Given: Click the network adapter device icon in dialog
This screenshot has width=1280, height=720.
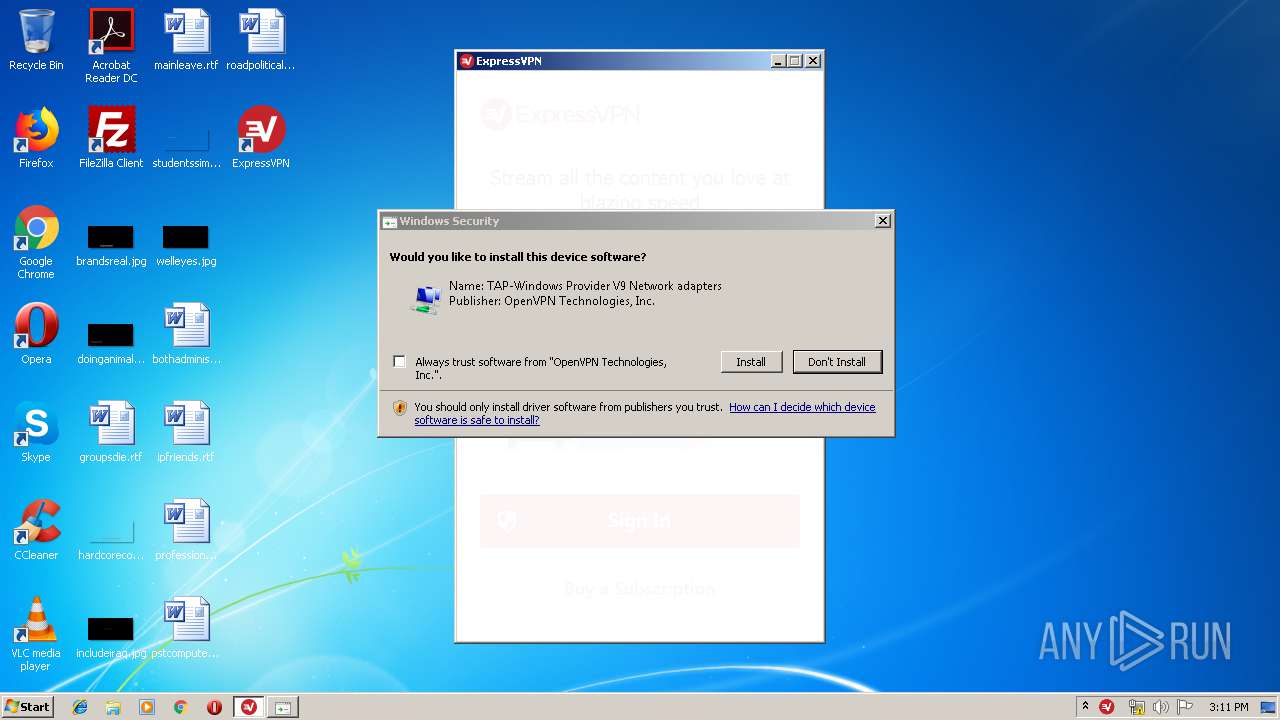Looking at the screenshot, I should tap(427, 298).
